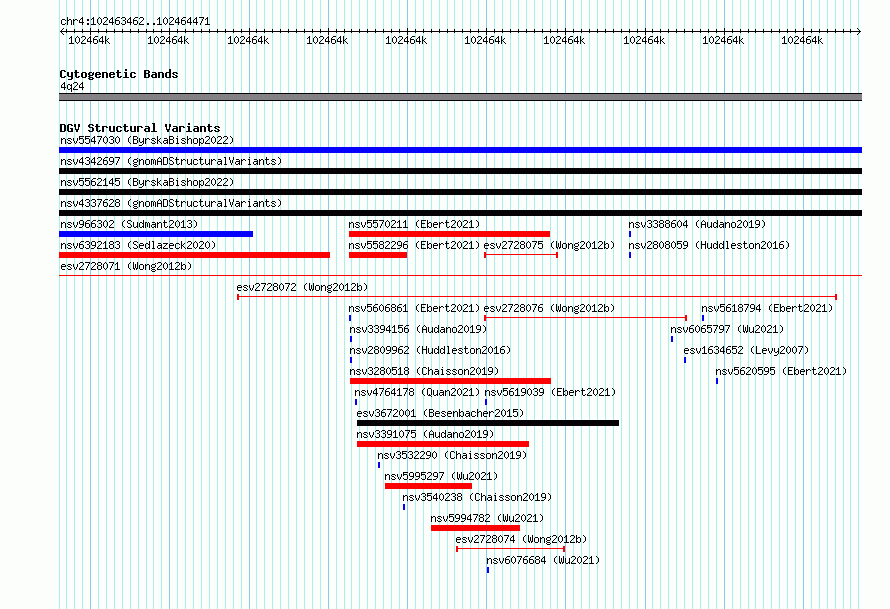Click nsv5994782 (Wu2021) label
The width and height of the screenshot is (890, 609).
coord(487,518)
